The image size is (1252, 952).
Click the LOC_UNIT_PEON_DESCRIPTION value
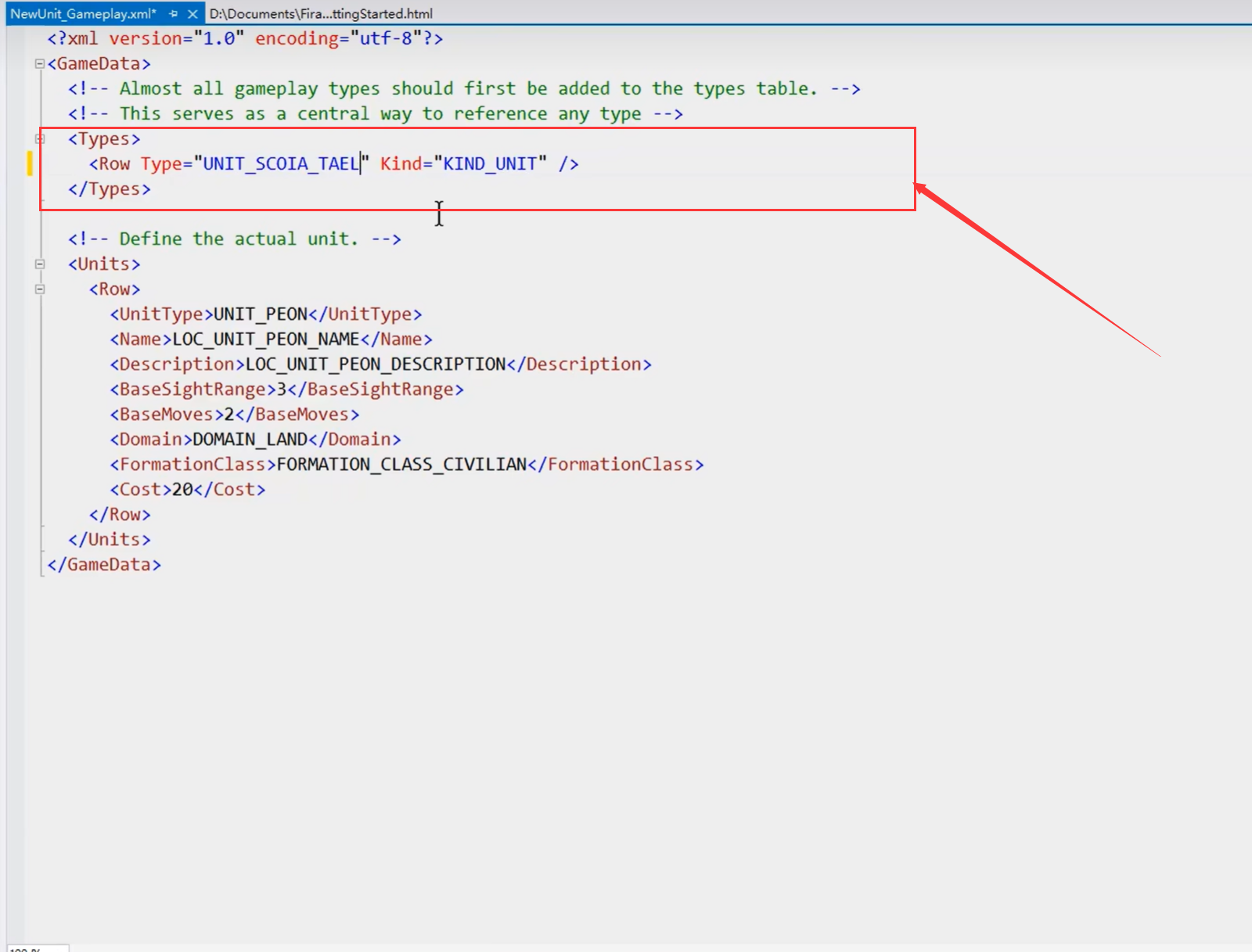tap(376, 365)
